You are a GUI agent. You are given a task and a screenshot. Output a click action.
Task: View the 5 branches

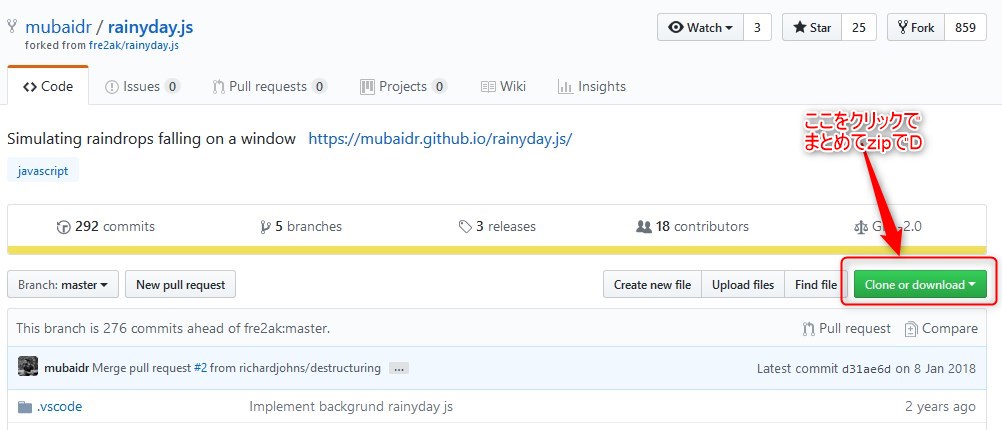[x=301, y=226]
